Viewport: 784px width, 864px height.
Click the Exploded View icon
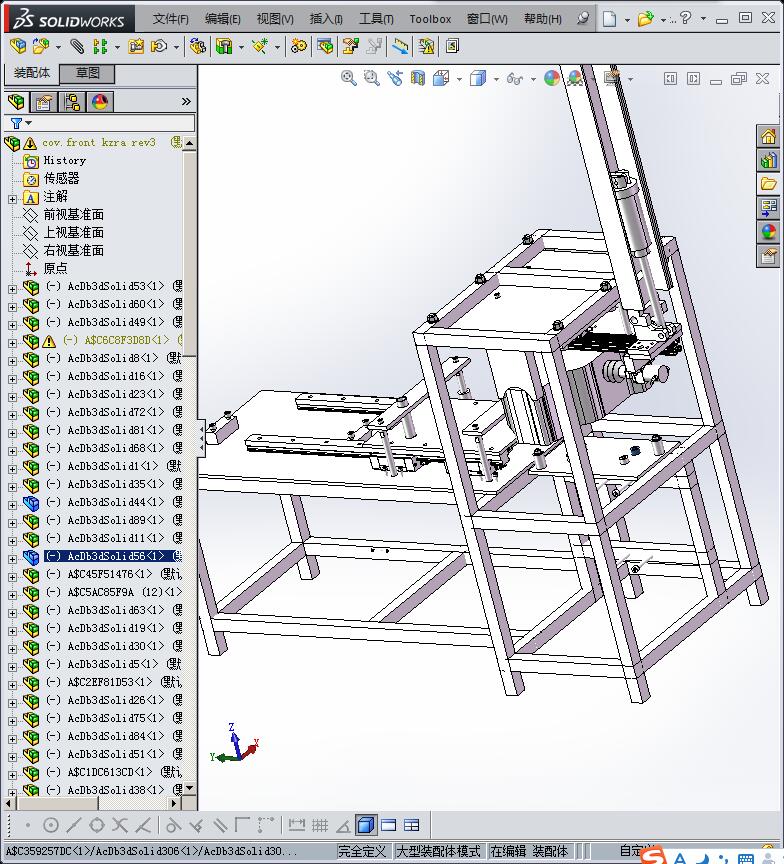pyautogui.click(x=350, y=46)
